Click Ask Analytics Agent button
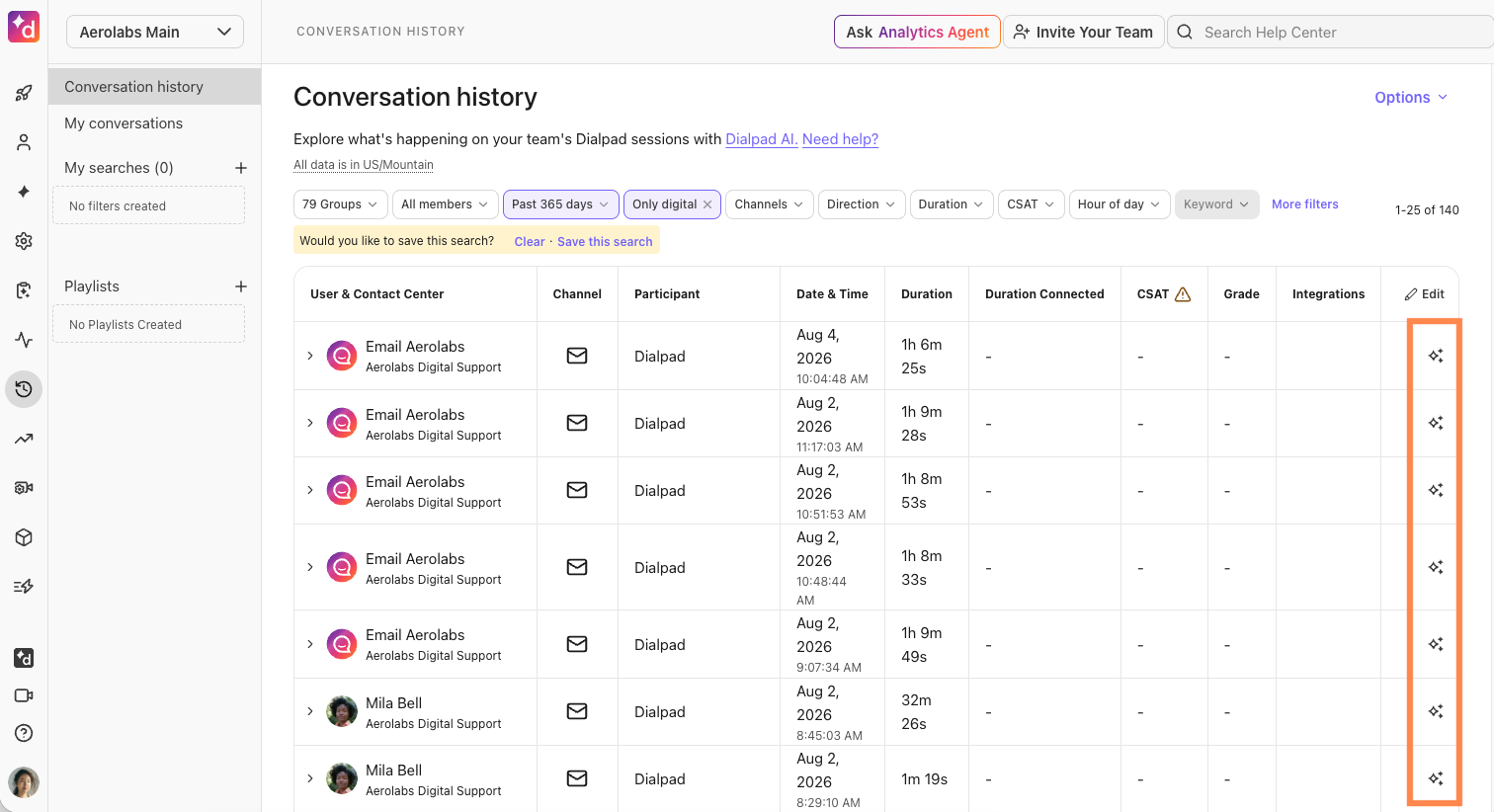 [917, 32]
